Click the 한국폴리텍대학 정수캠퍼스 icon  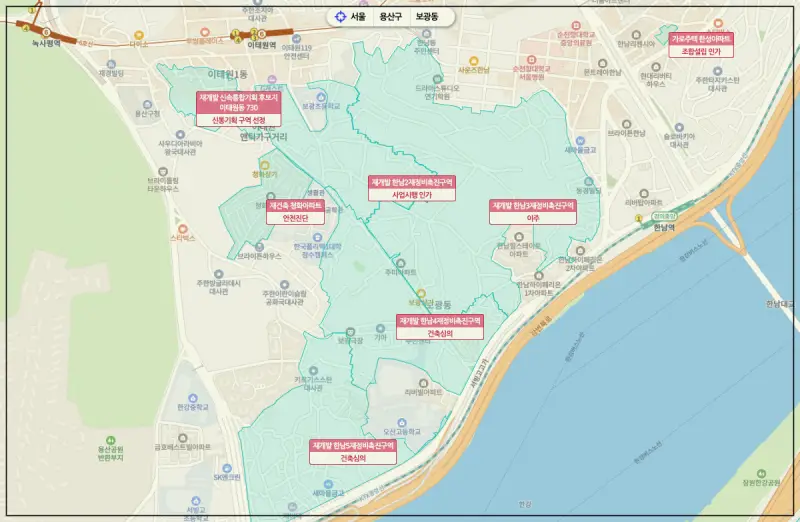coord(317,237)
